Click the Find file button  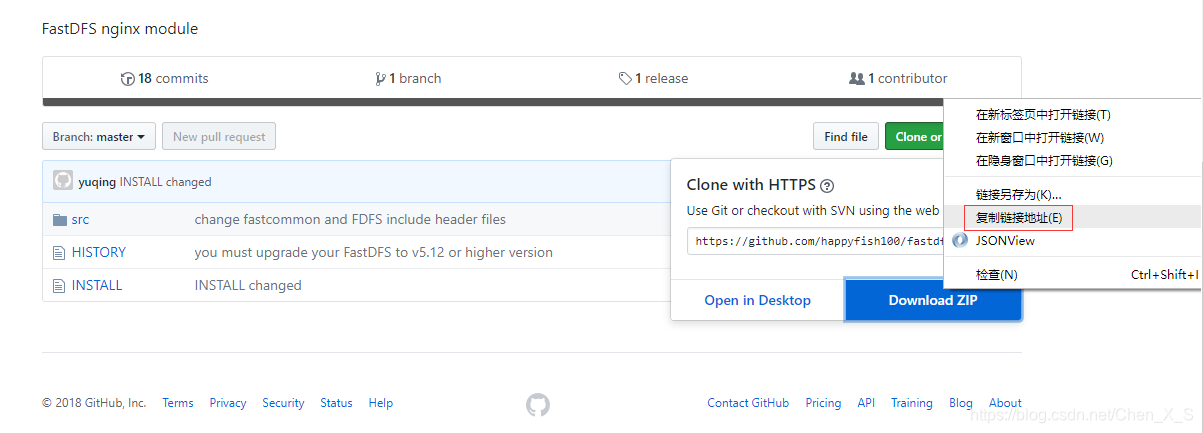846,137
